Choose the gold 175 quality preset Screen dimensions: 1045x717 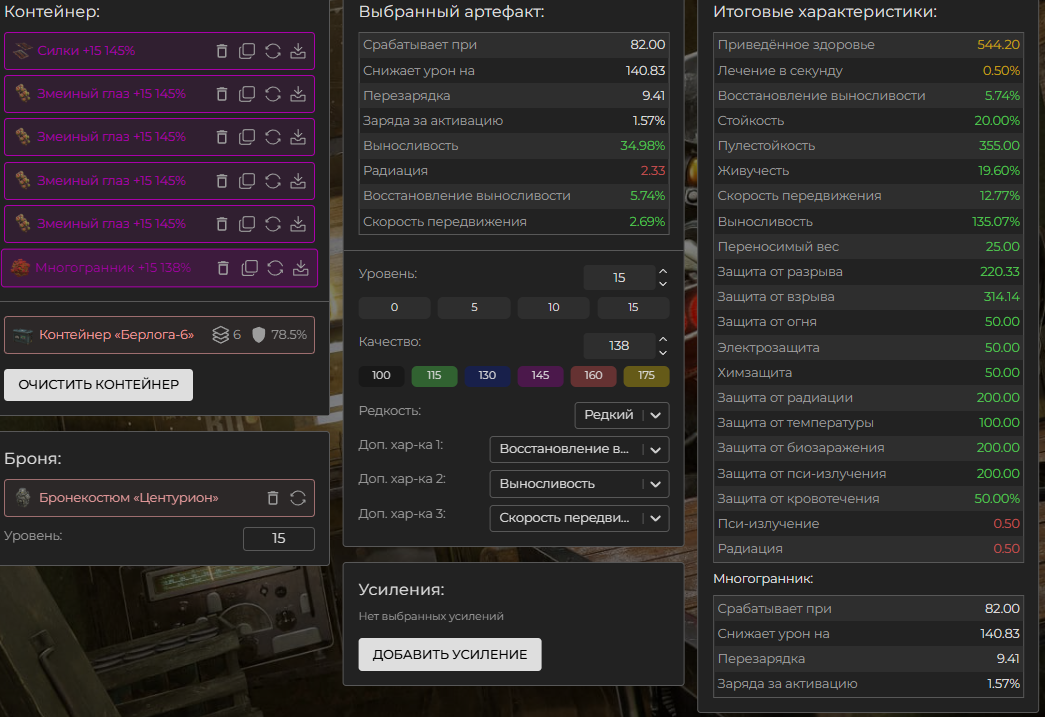(x=646, y=377)
